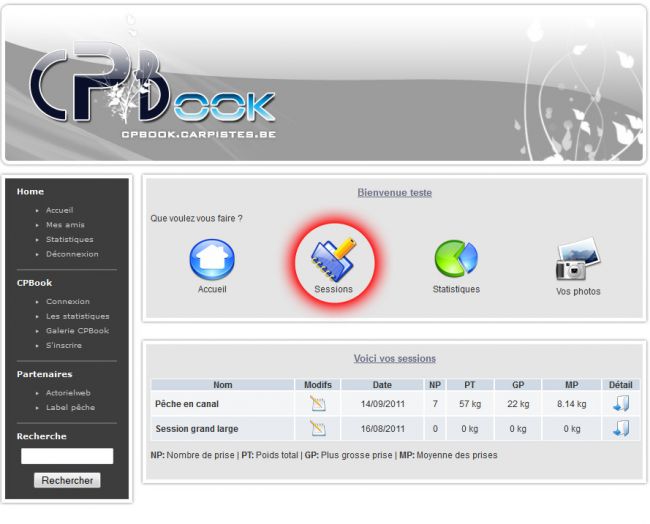Click the Nom column header
This screenshot has height=524, width=650.
[x=223, y=385]
